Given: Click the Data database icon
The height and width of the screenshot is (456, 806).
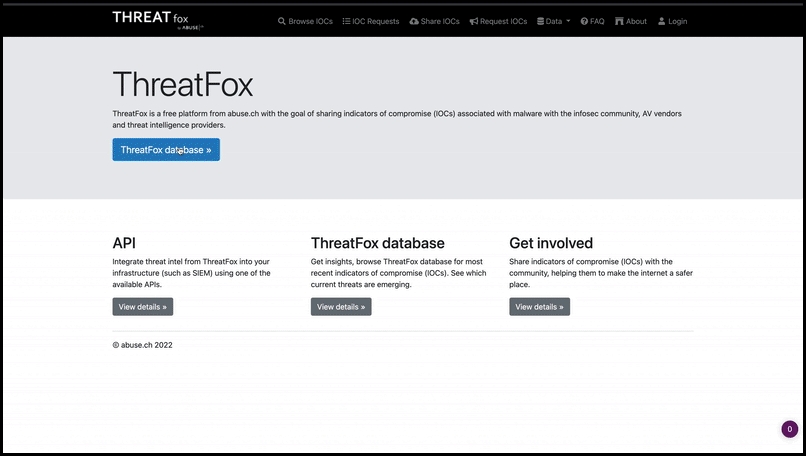Looking at the screenshot, I should click(x=540, y=21).
